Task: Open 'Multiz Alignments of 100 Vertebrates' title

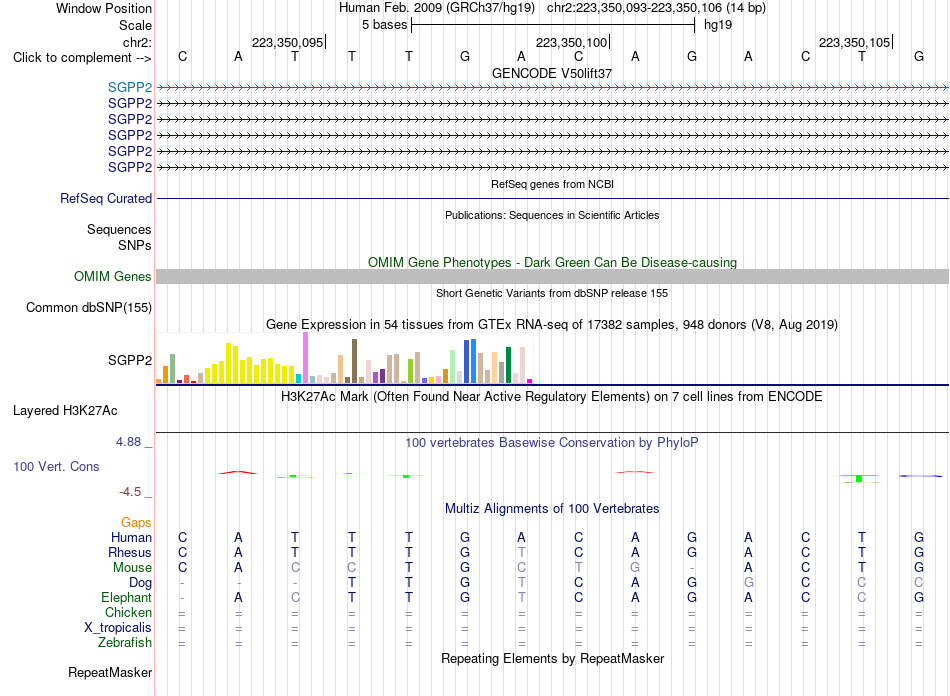Action: [x=552, y=509]
